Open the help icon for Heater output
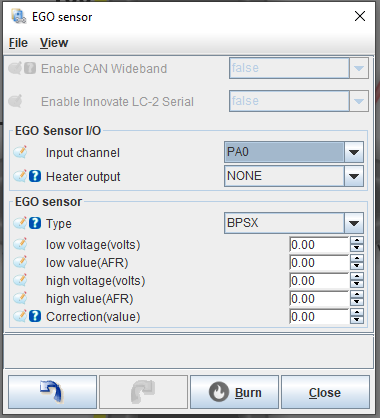Viewport: 380px width, 418px height. [x=35, y=176]
